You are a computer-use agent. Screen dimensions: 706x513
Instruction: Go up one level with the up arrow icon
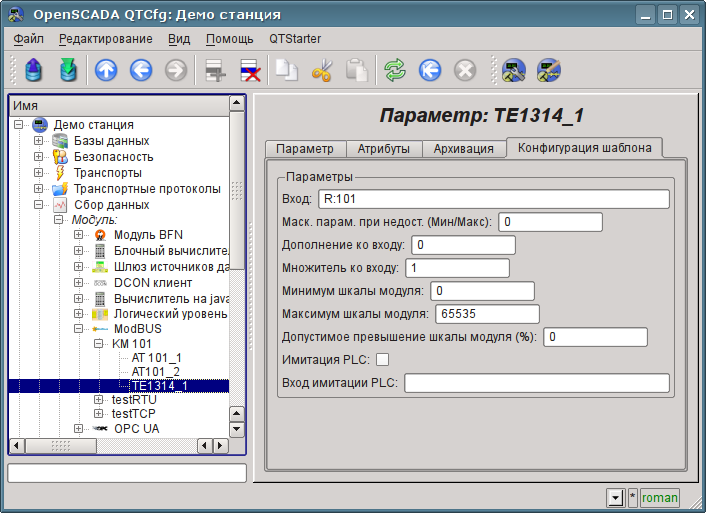[106, 70]
